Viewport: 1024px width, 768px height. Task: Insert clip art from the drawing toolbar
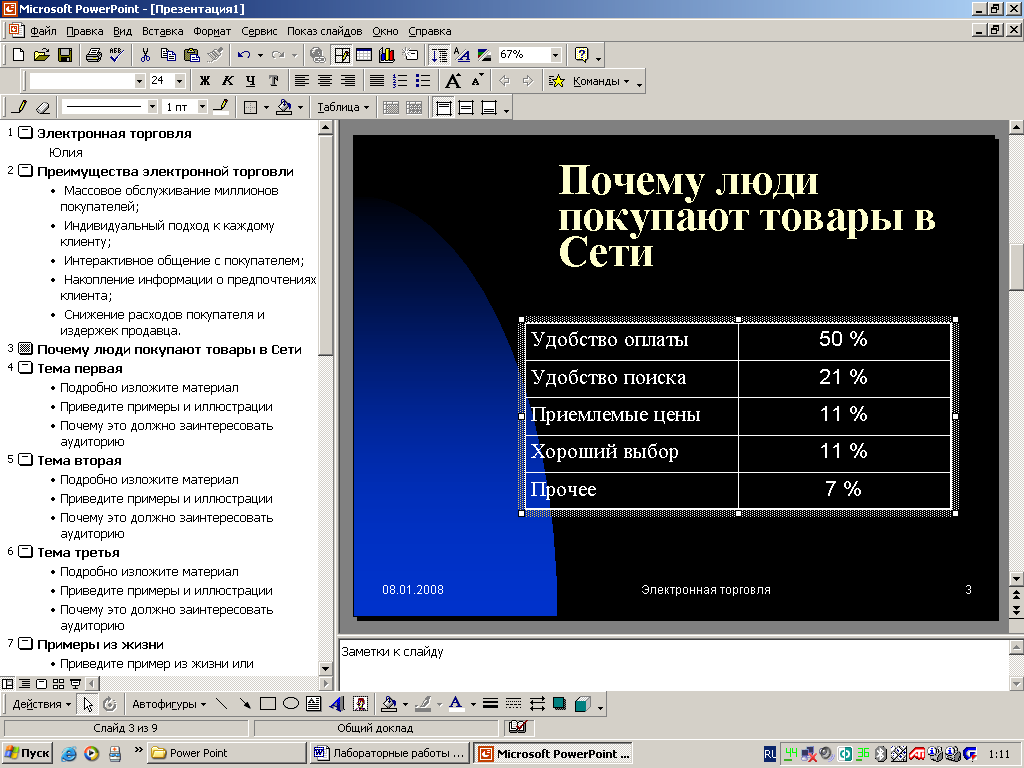click(360, 704)
